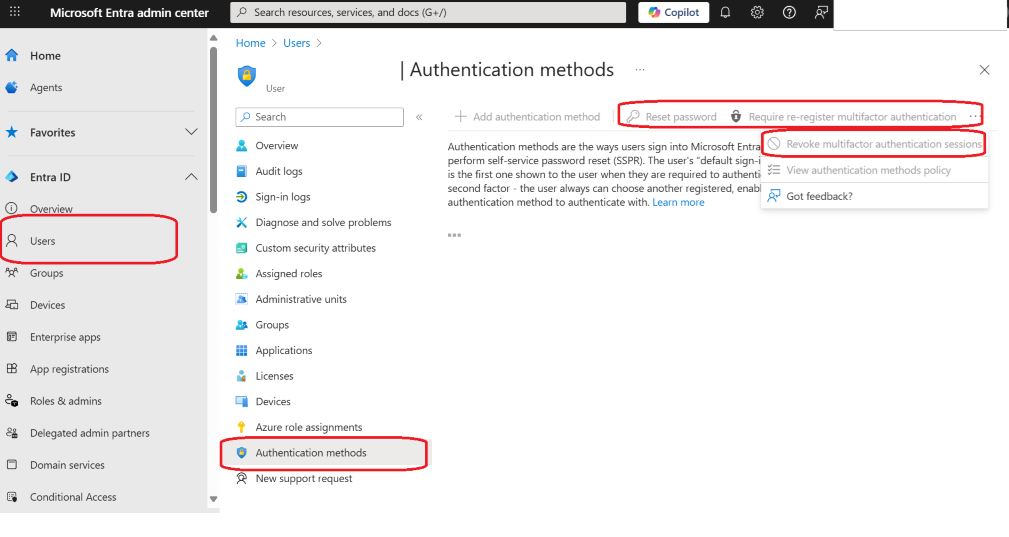The image size is (1009, 537).
Task: Click the Diagnose and solve problems icon
Action: point(242,223)
